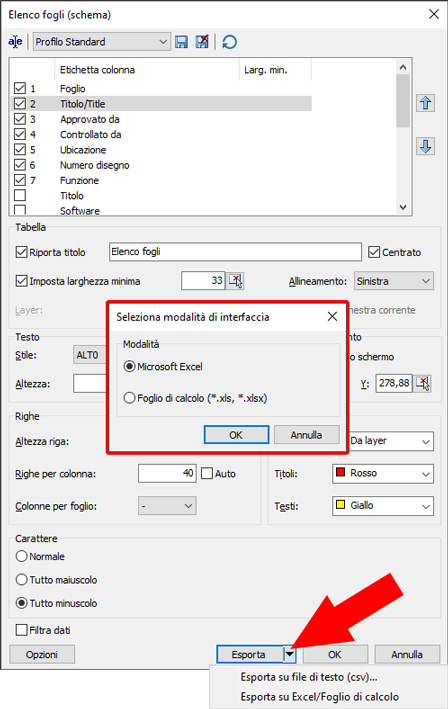Choose Esporta su Excel/Foglio di calcolo

pyautogui.click(x=320, y=697)
